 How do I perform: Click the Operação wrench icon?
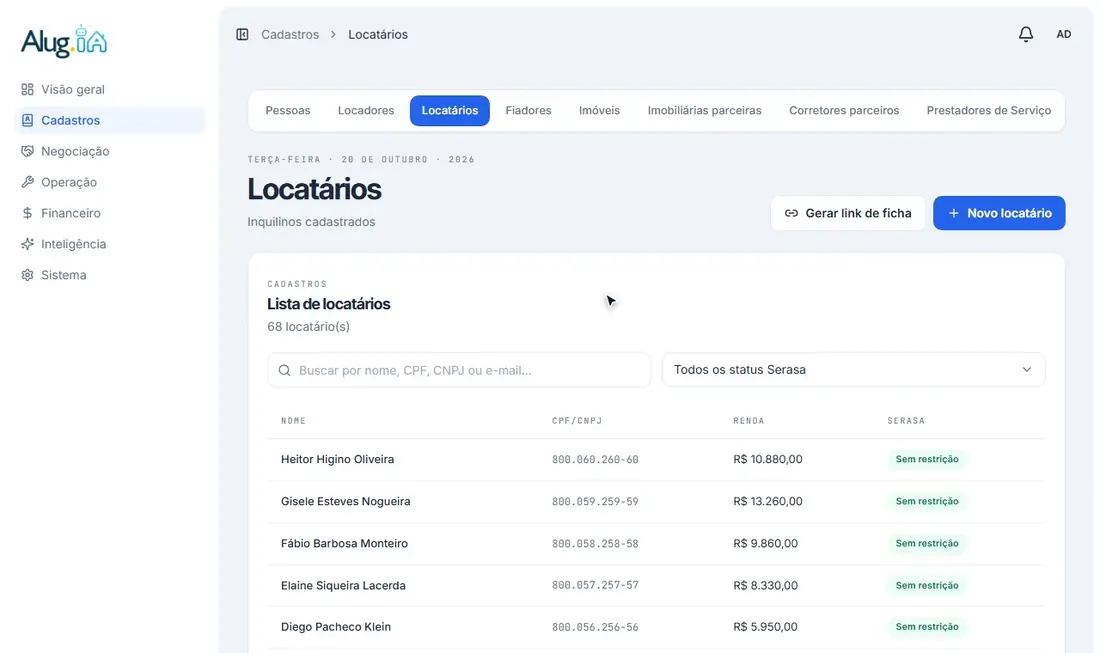27,182
